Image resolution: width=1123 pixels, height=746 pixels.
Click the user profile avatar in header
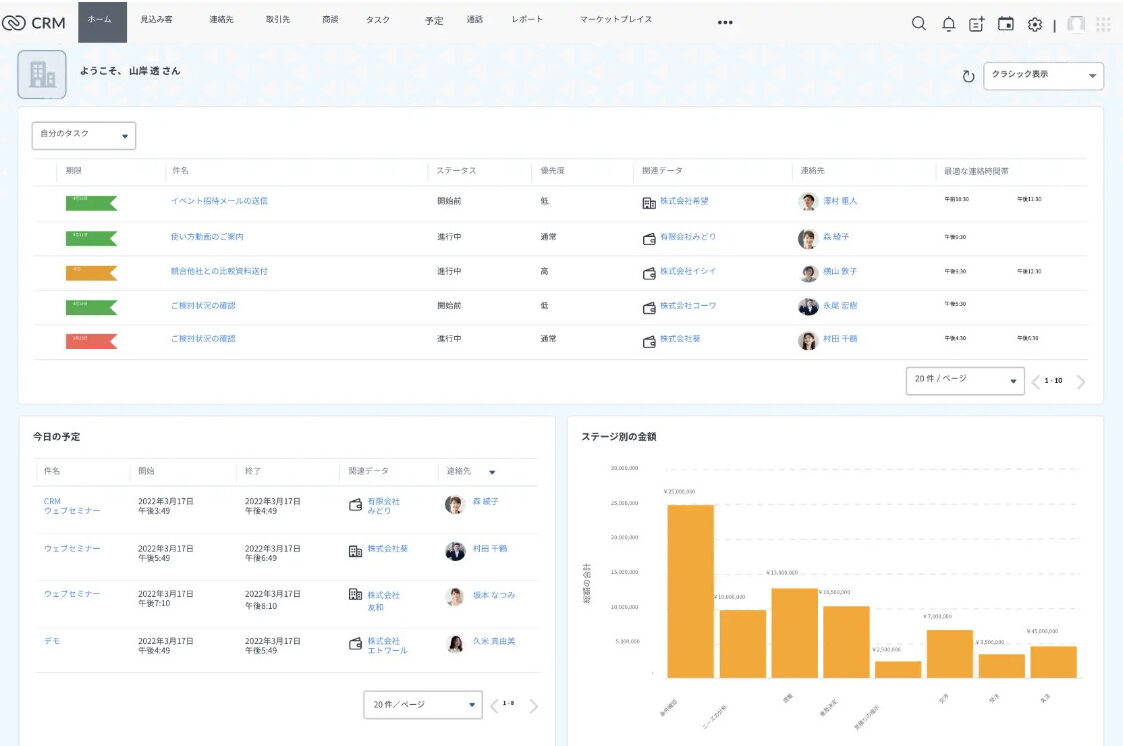click(1076, 24)
